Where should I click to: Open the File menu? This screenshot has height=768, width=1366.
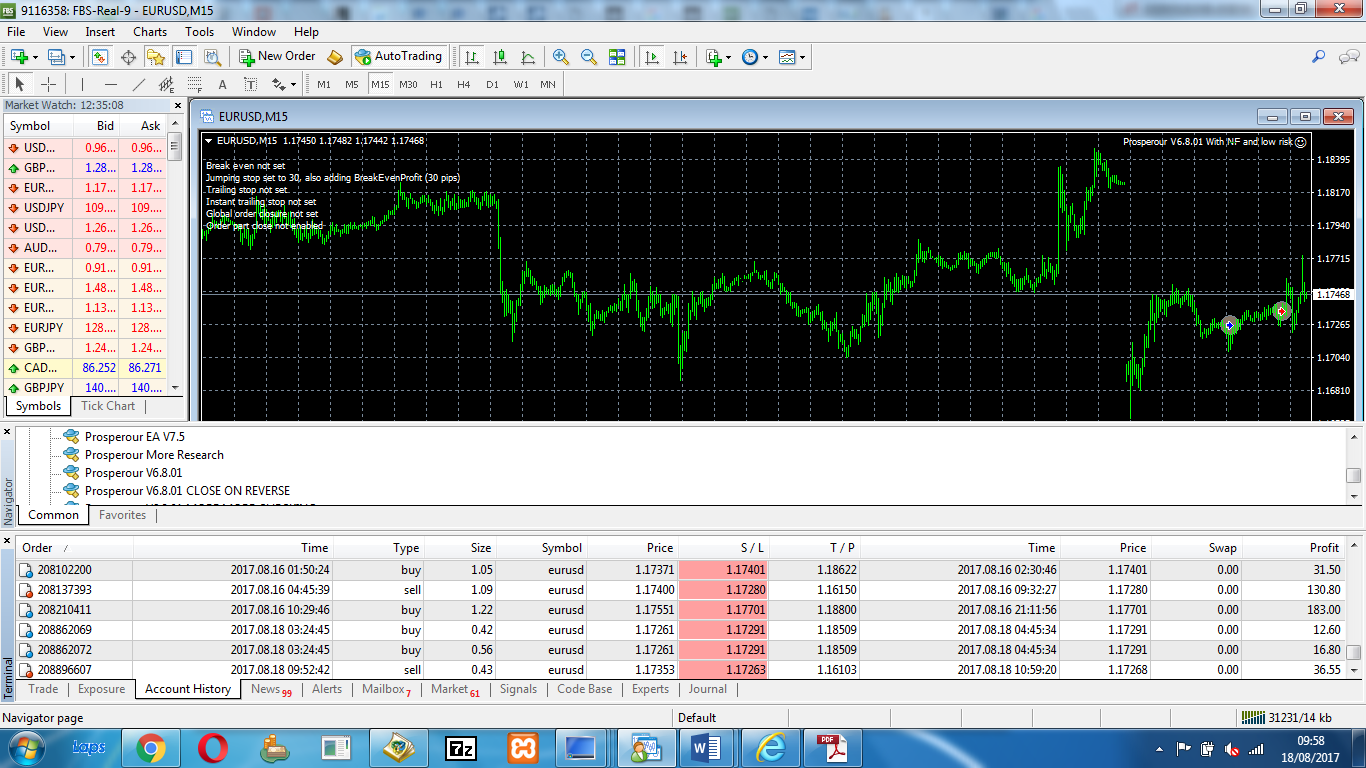[x=16, y=32]
